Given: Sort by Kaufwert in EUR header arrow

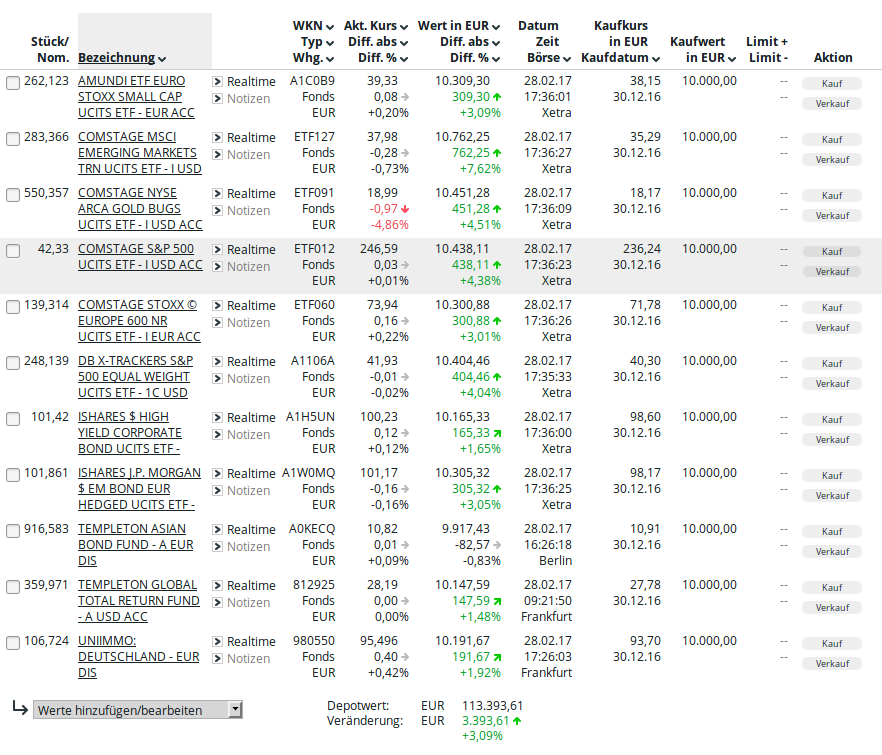Looking at the screenshot, I should (732, 59).
